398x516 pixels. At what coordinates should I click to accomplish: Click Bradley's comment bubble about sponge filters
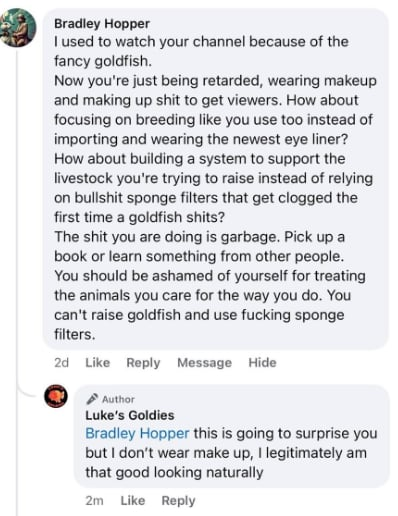click(216, 179)
